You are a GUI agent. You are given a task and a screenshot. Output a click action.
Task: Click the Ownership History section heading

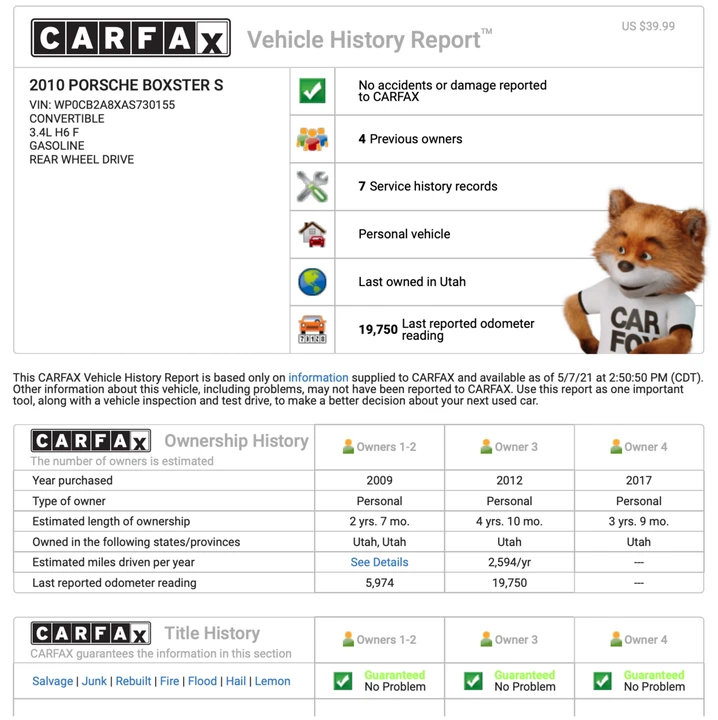coord(236,441)
